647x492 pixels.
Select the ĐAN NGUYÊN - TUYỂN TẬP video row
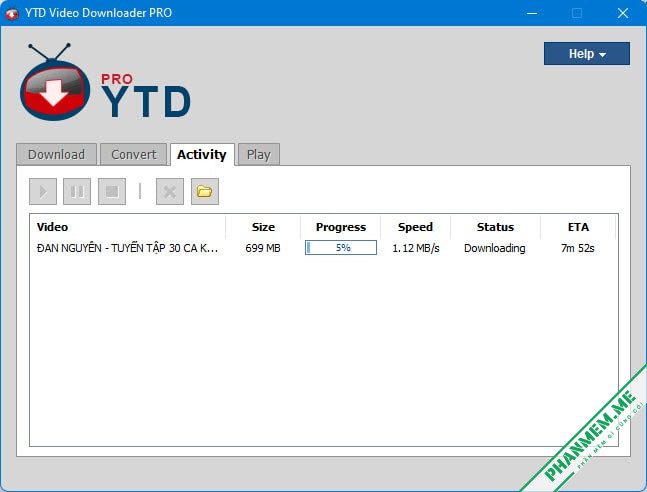click(324, 248)
